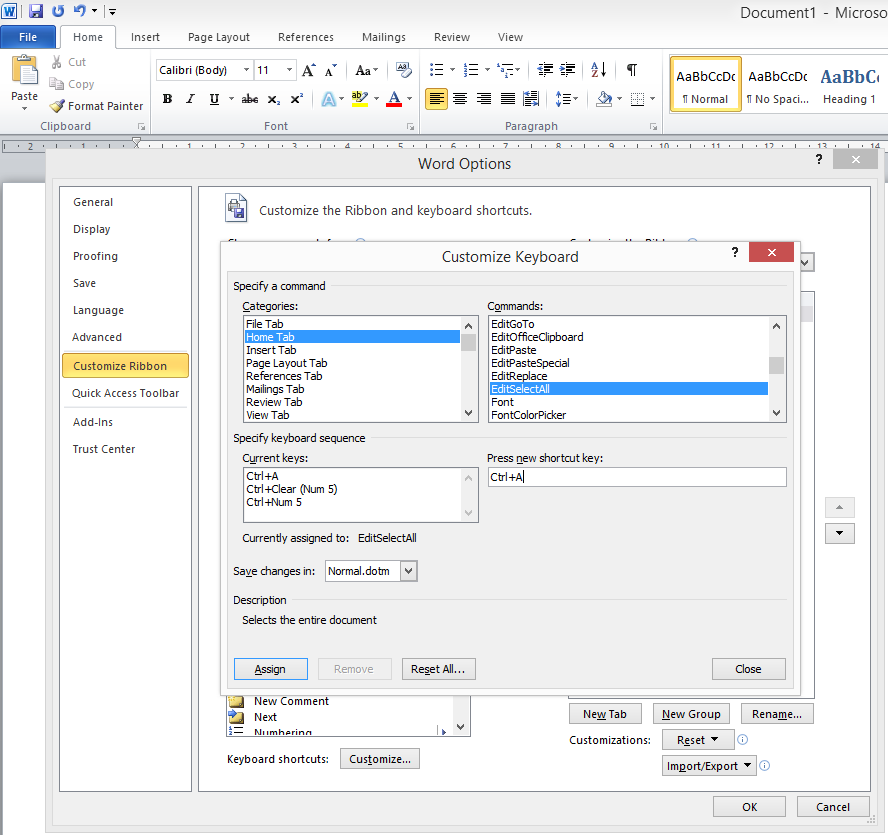
Task: Click the Reset All... button
Action: point(438,669)
